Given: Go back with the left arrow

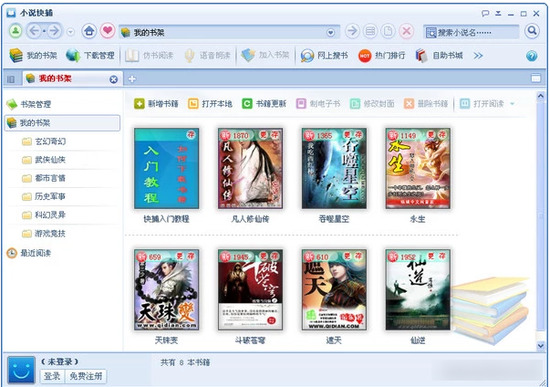Looking at the screenshot, I should [34, 31].
